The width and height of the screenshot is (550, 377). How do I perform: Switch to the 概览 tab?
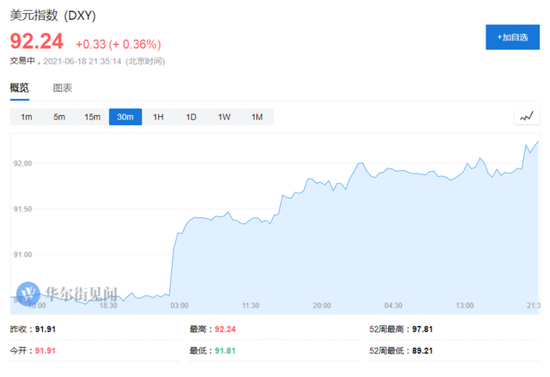coord(19,88)
